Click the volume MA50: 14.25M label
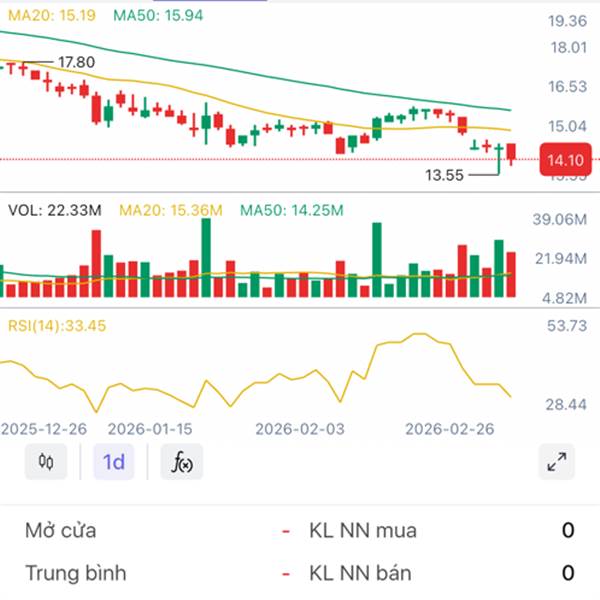Viewport: 600px width, 600px height. click(x=292, y=210)
